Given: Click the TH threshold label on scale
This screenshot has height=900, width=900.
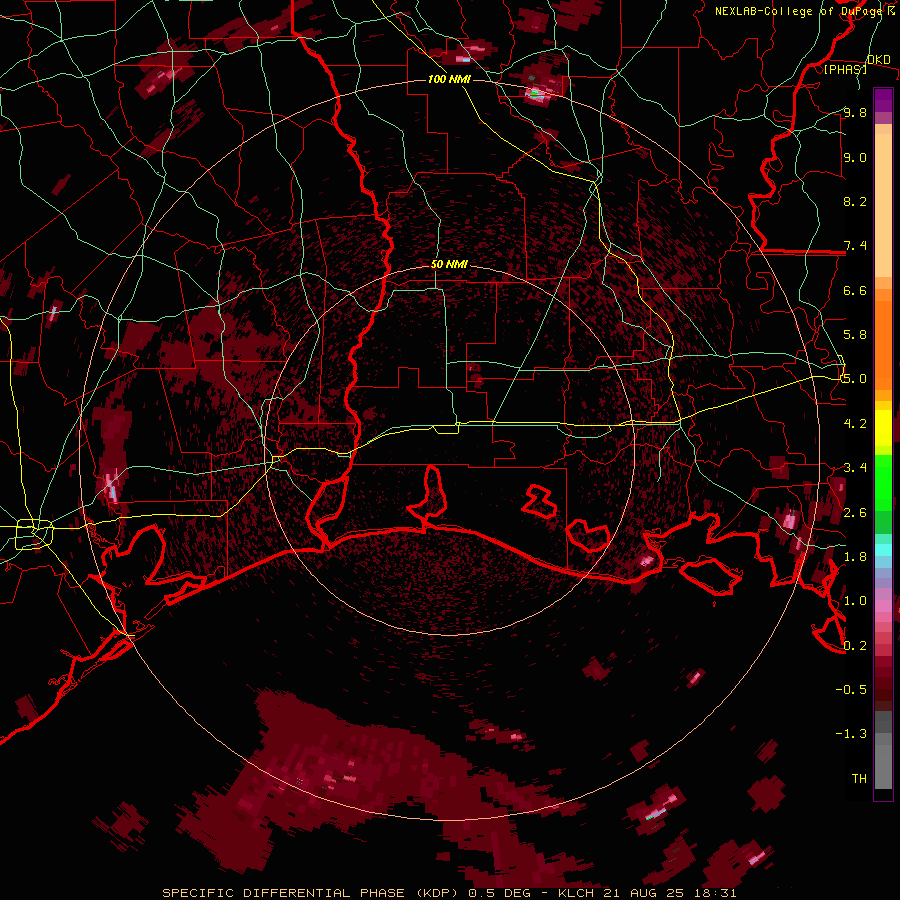Looking at the screenshot, I should coord(859,779).
